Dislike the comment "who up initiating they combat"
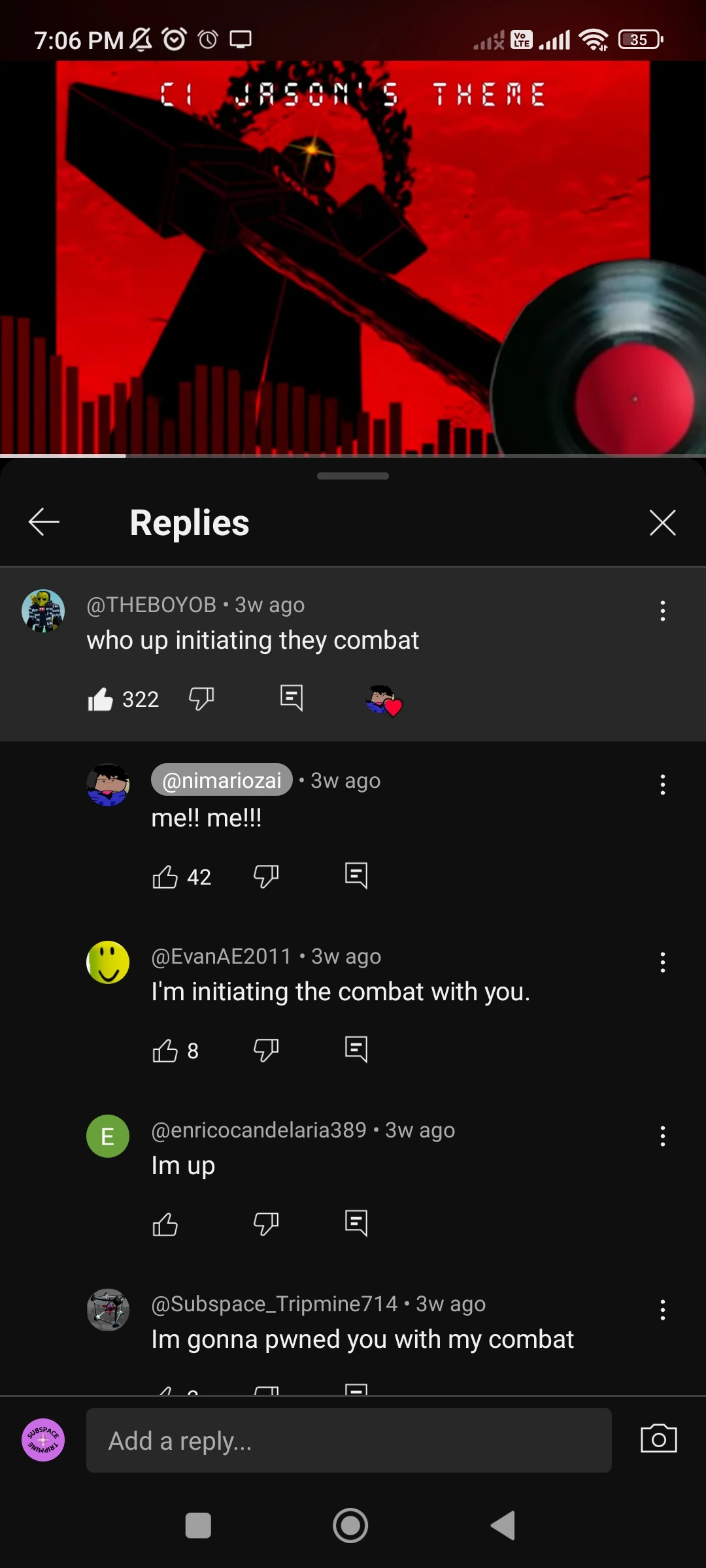Image resolution: width=706 pixels, height=1568 pixels. 201,699
